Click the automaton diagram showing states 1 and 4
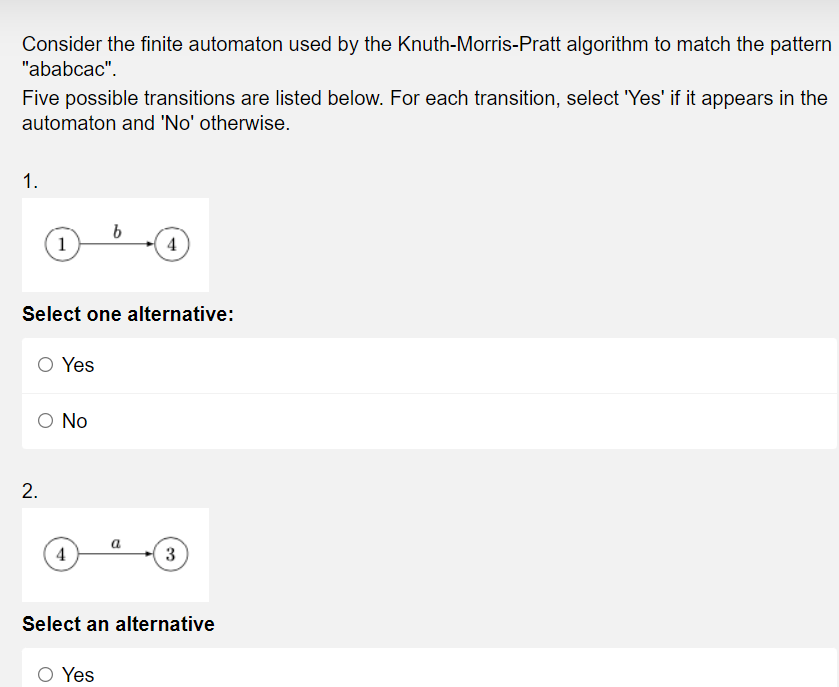The width and height of the screenshot is (839, 687). click(115, 243)
